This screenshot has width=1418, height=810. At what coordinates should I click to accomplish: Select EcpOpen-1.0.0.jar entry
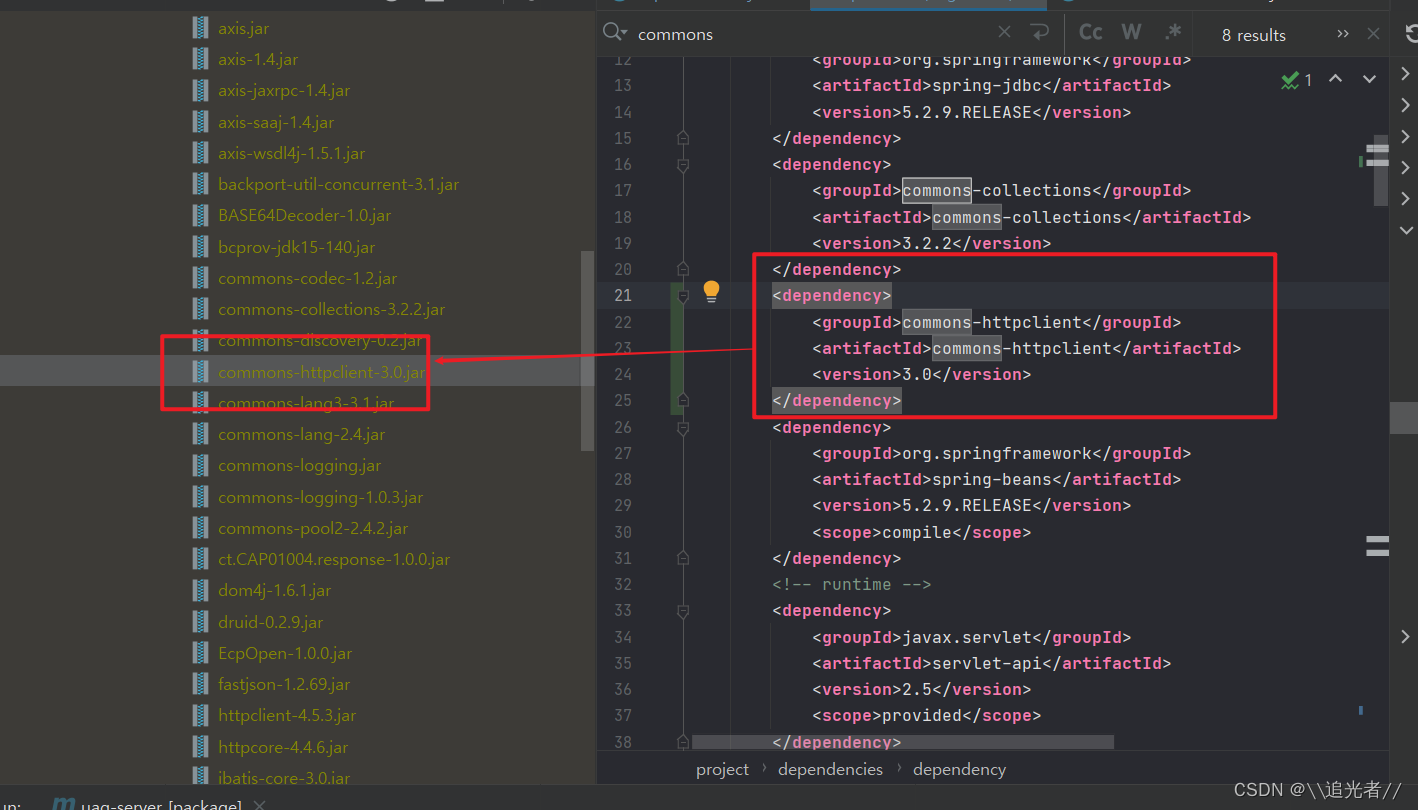[285, 653]
